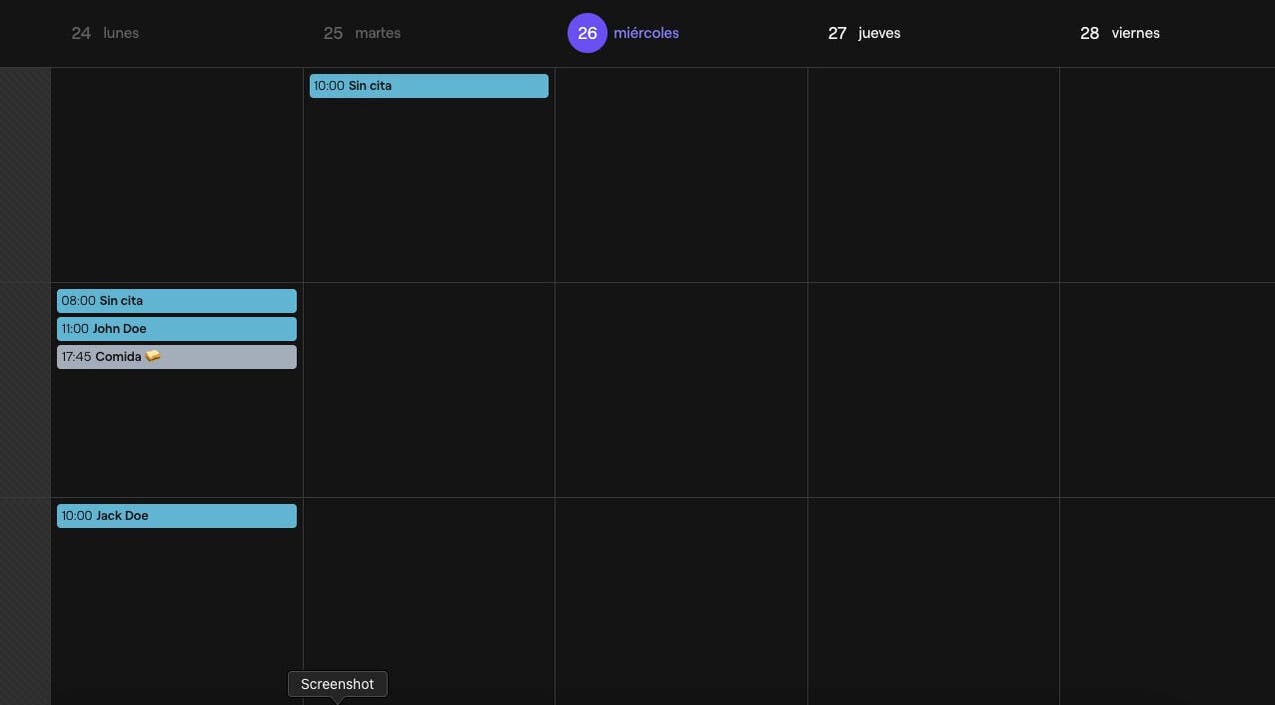The image size is (1275, 705).
Task: Click the sandwich emoji on Comida event
Action: [x=153, y=356]
